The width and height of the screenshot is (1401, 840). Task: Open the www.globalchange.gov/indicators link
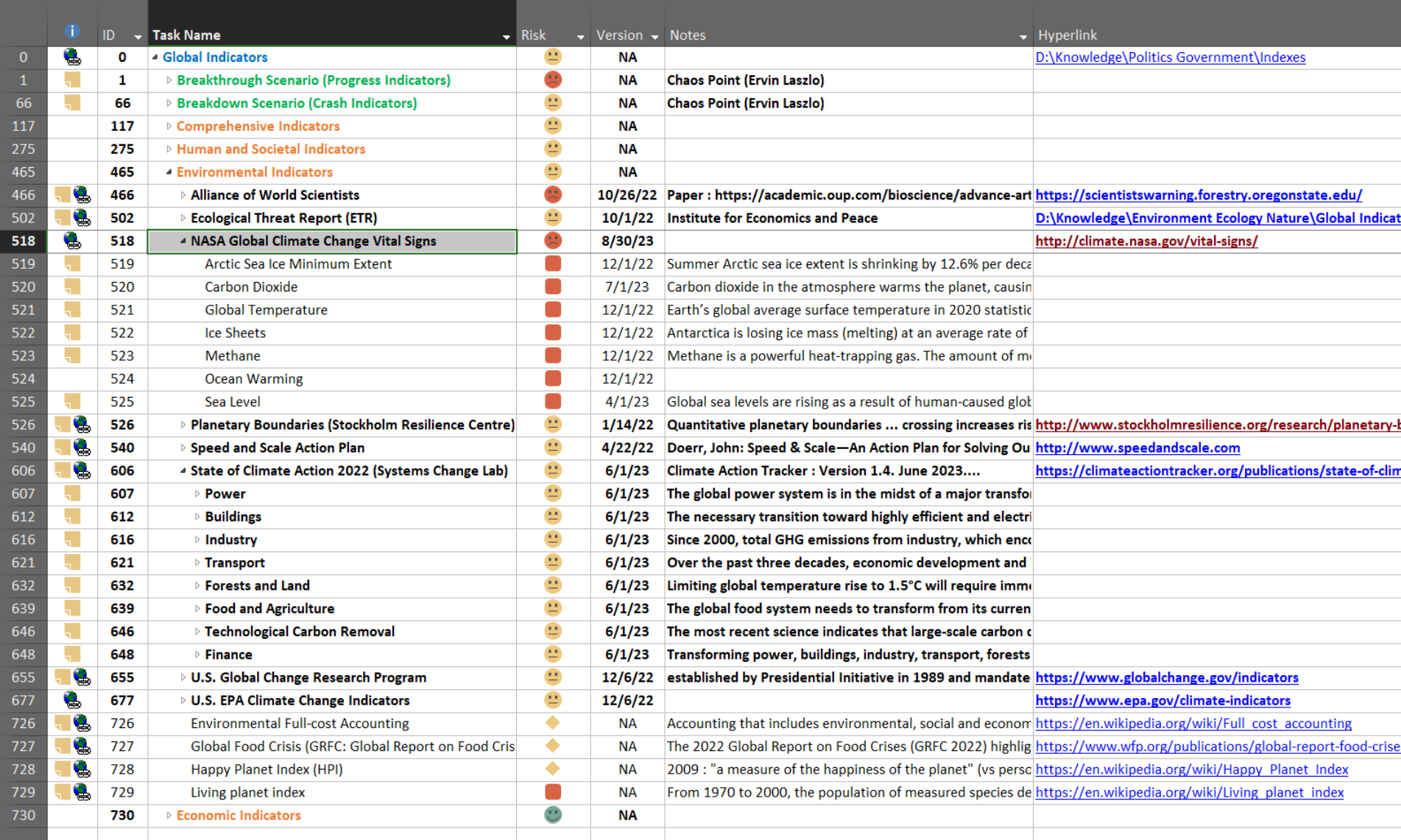tap(1167, 677)
